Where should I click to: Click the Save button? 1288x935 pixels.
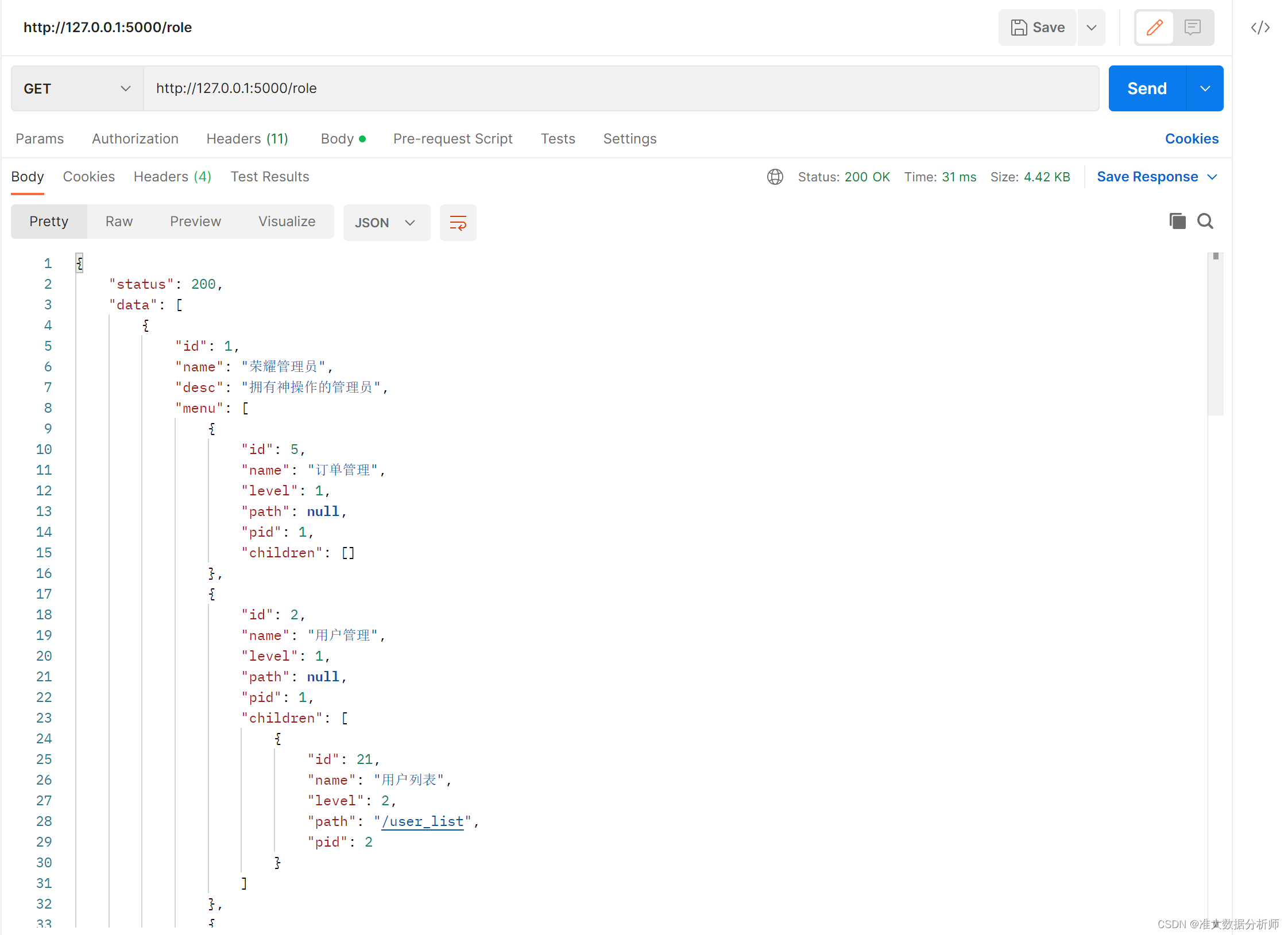click(x=1037, y=28)
